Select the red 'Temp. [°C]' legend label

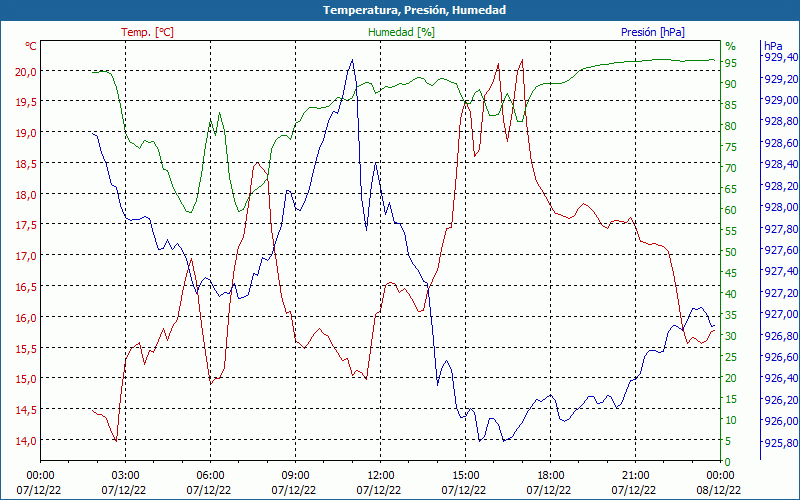click(147, 32)
